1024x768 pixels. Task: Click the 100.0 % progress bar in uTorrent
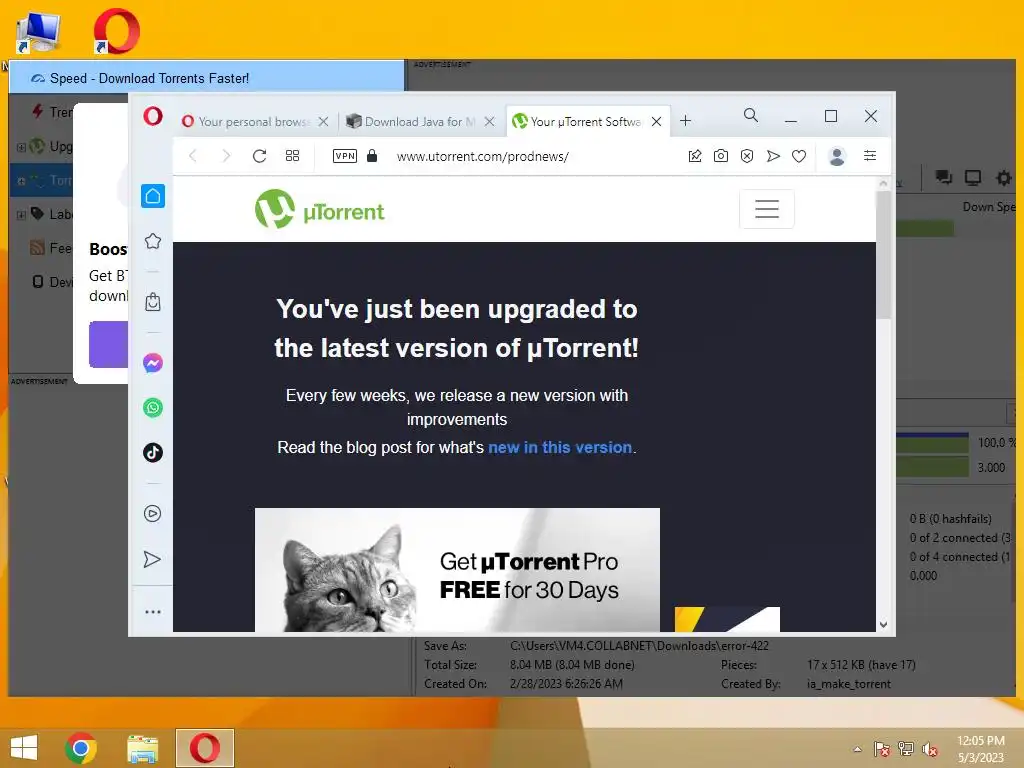933,443
